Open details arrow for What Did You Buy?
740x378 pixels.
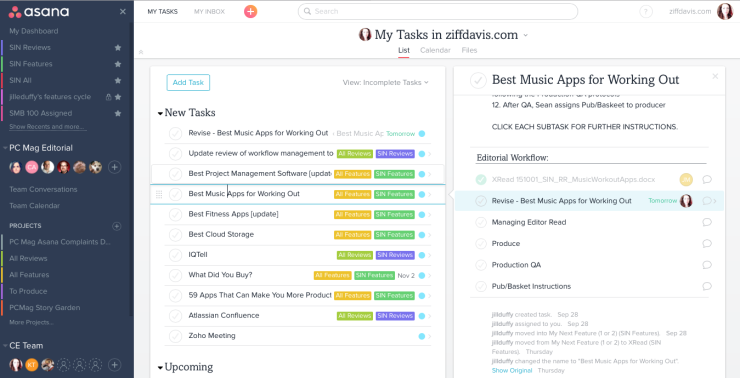point(429,276)
